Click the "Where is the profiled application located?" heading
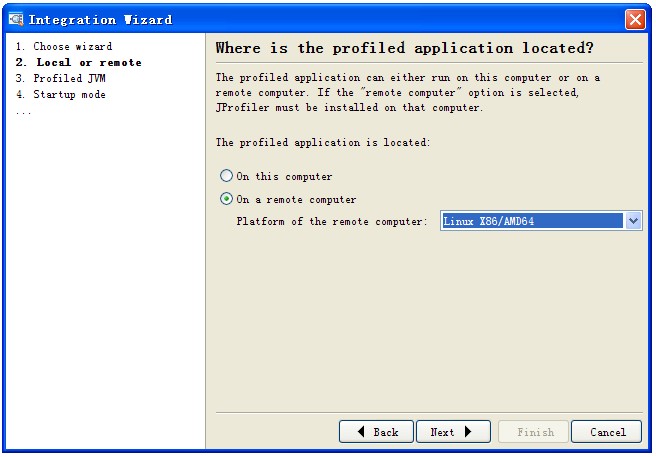Viewport: 656px width, 457px height. (x=404, y=48)
